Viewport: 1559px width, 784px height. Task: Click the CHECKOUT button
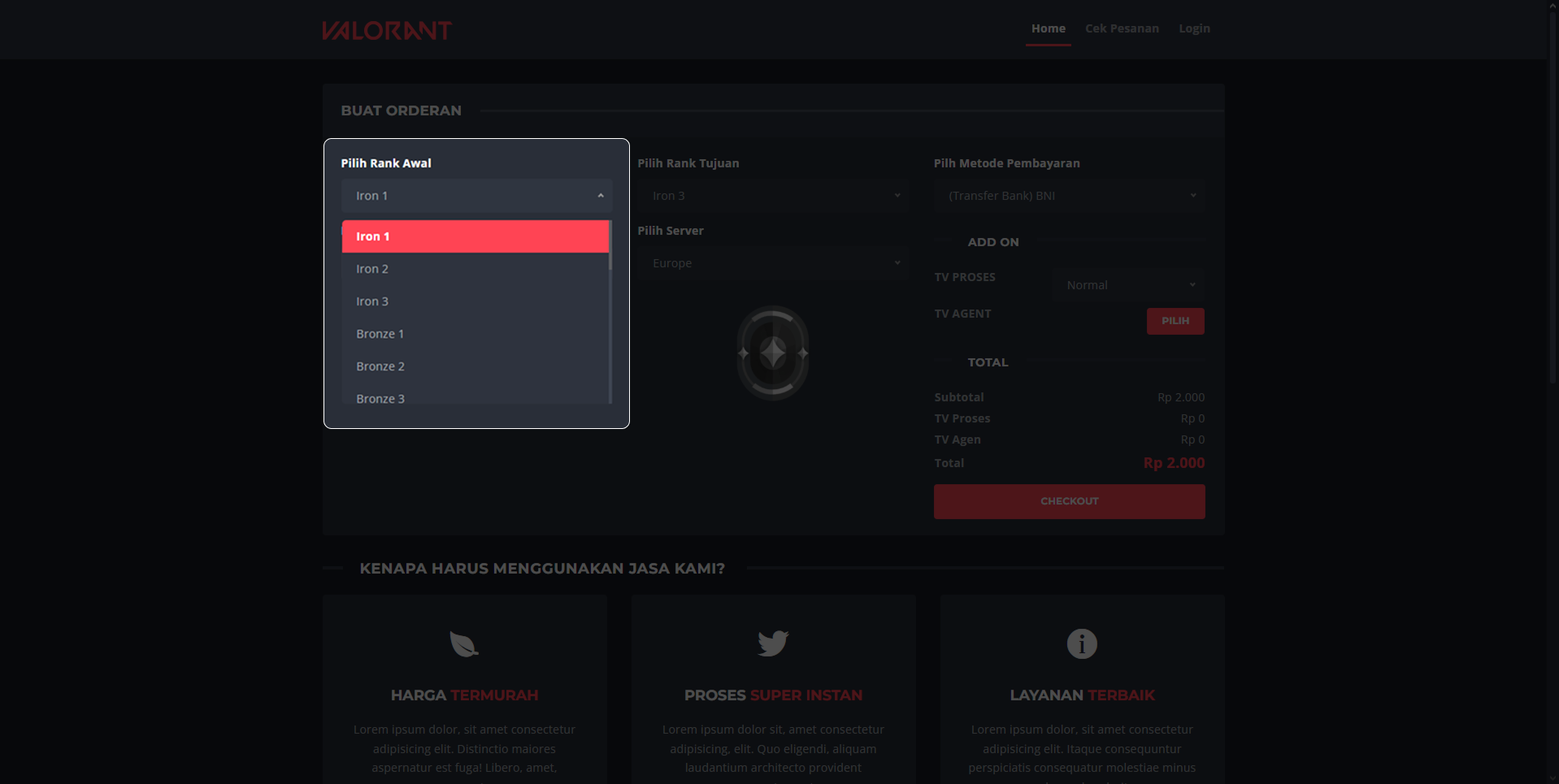click(x=1069, y=501)
